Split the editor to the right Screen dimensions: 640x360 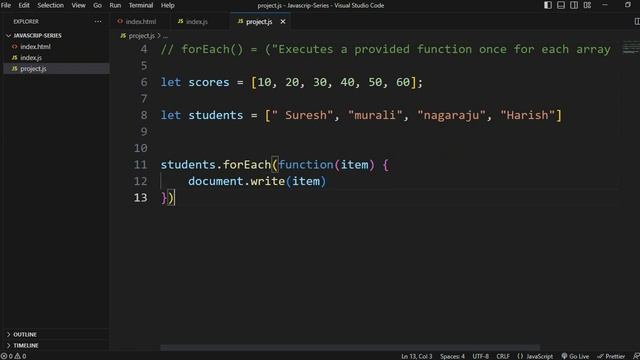[636, 22]
